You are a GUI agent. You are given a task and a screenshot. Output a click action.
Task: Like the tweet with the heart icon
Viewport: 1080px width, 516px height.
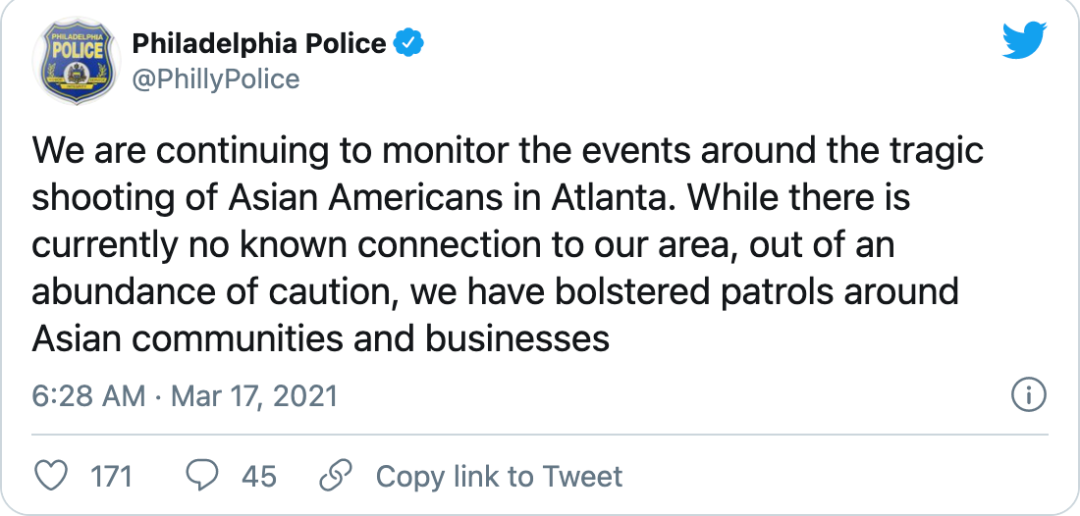51,476
